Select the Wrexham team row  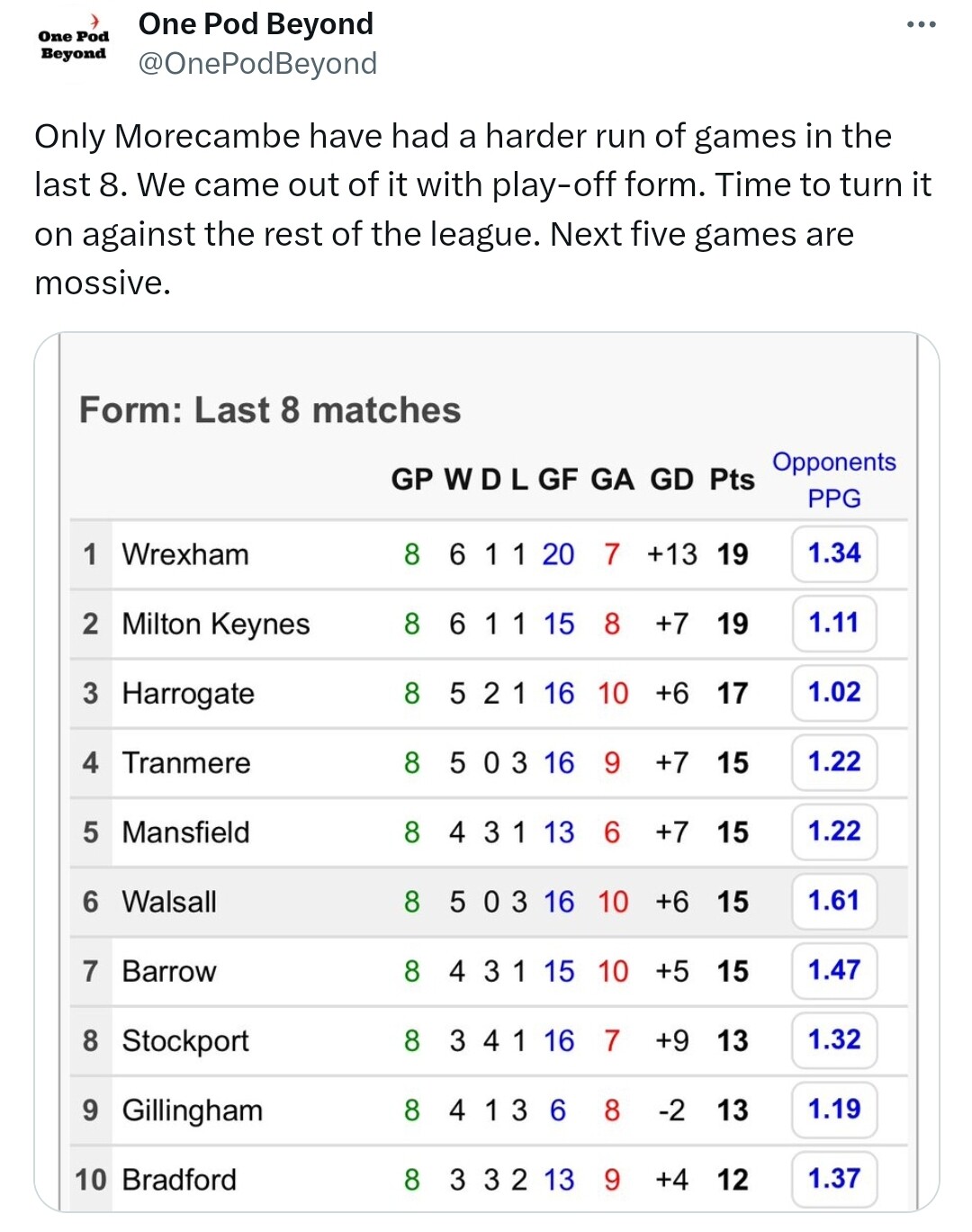click(x=489, y=554)
